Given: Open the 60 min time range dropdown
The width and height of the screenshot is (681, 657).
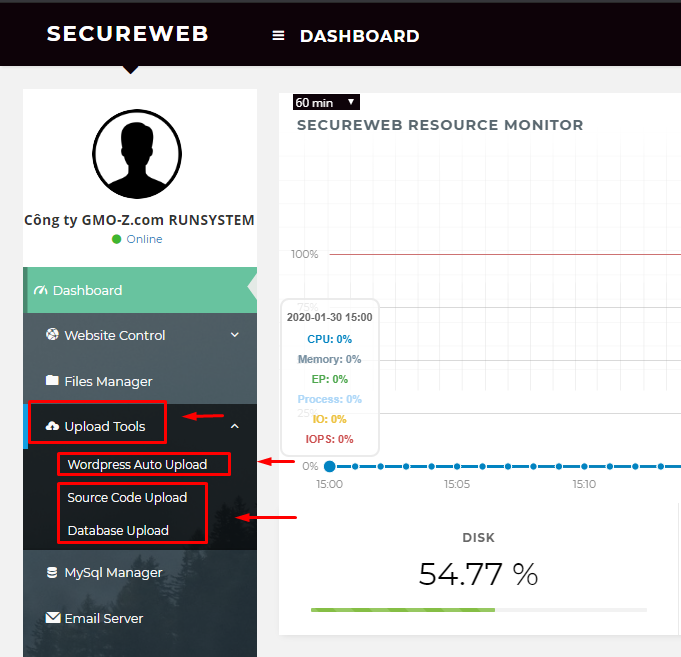Looking at the screenshot, I should 326,102.
